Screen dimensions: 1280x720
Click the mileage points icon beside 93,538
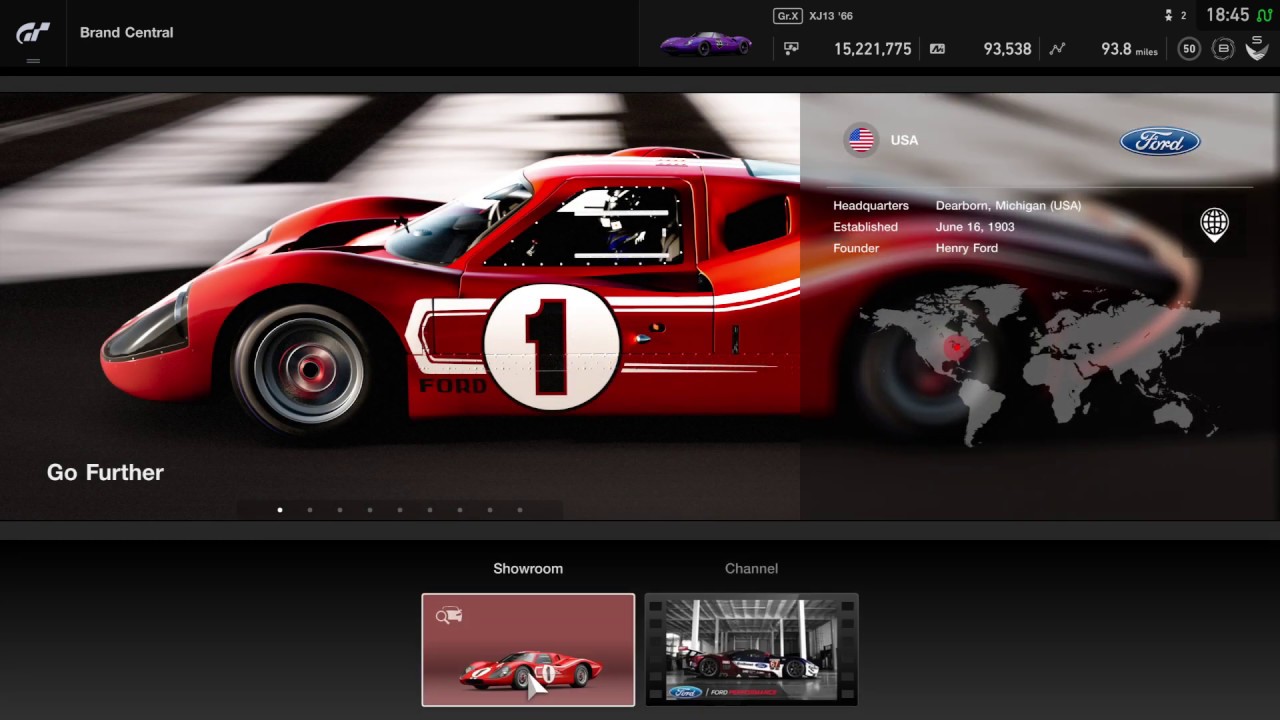click(937, 48)
